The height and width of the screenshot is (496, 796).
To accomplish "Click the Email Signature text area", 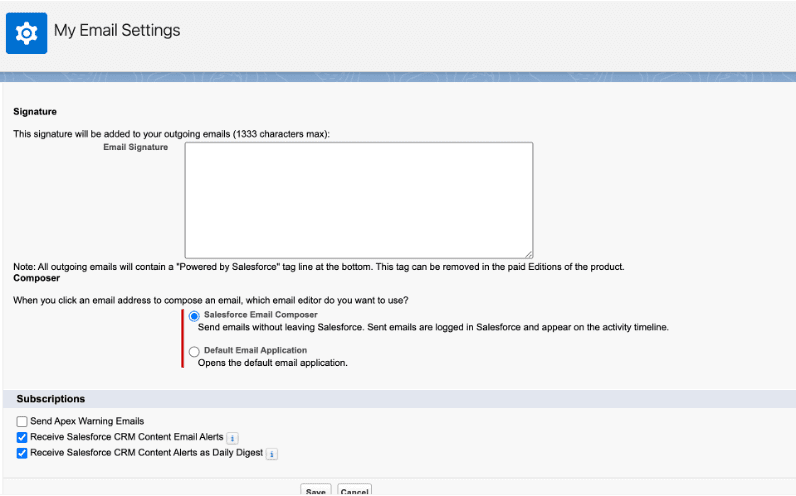I will pos(358,200).
